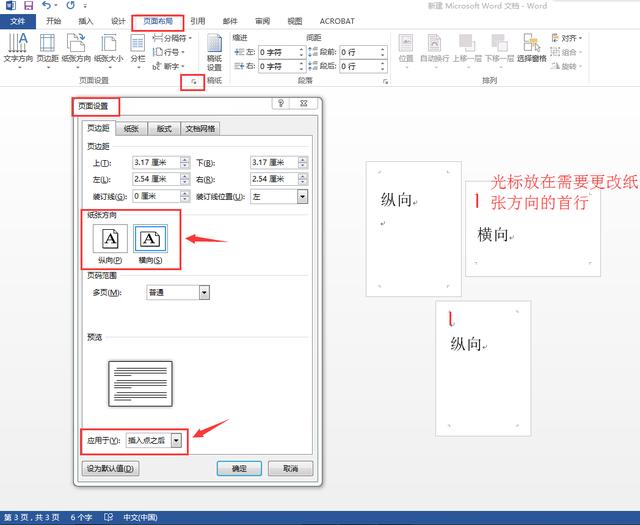Open the ACROBAT ribbon tab
The width and height of the screenshot is (640, 525).
pos(337,21)
